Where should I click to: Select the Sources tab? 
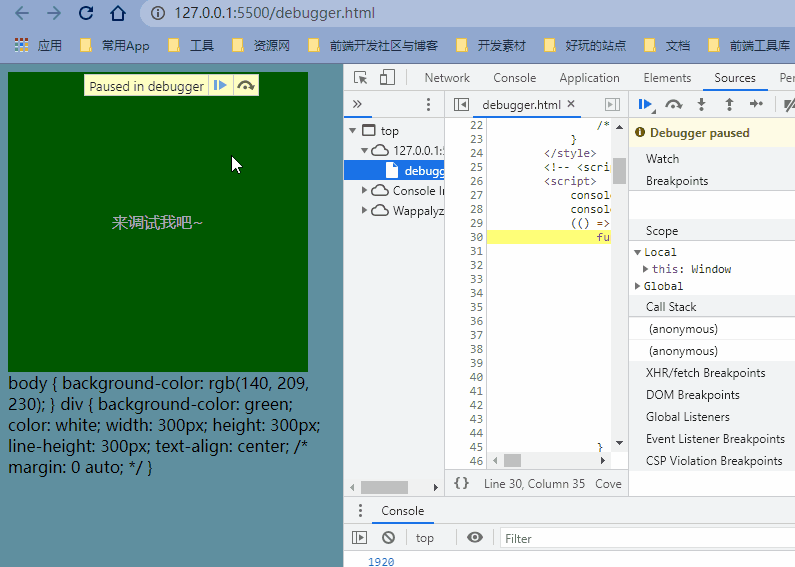735,78
